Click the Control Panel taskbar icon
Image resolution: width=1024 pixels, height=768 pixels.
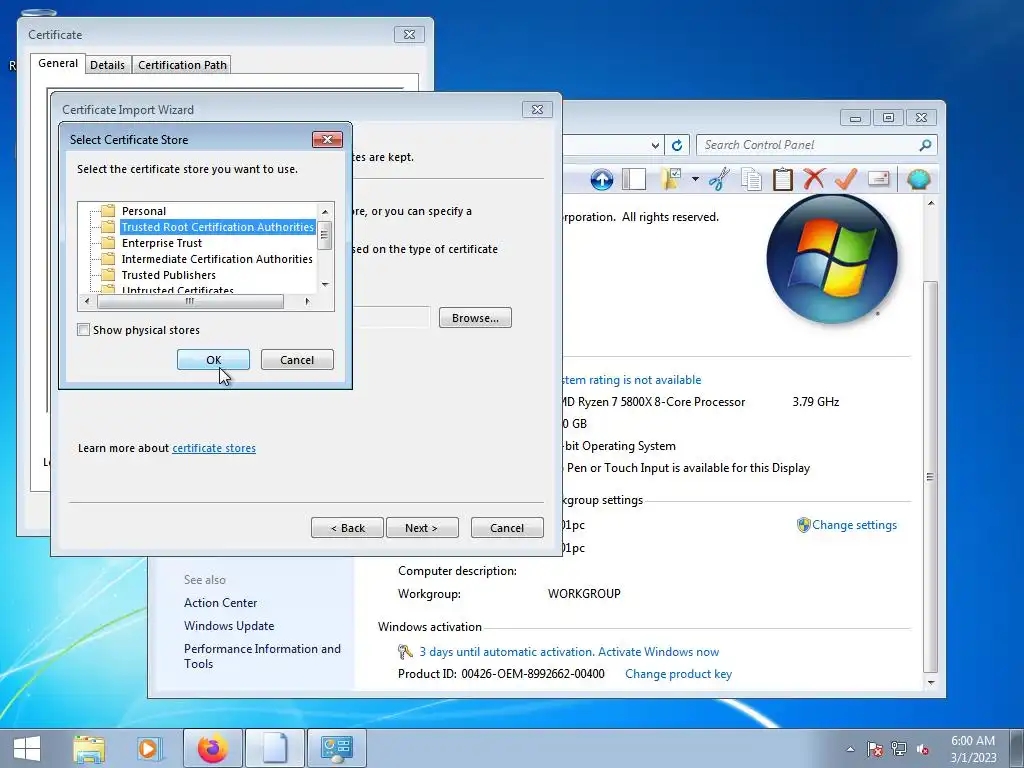coord(337,748)
